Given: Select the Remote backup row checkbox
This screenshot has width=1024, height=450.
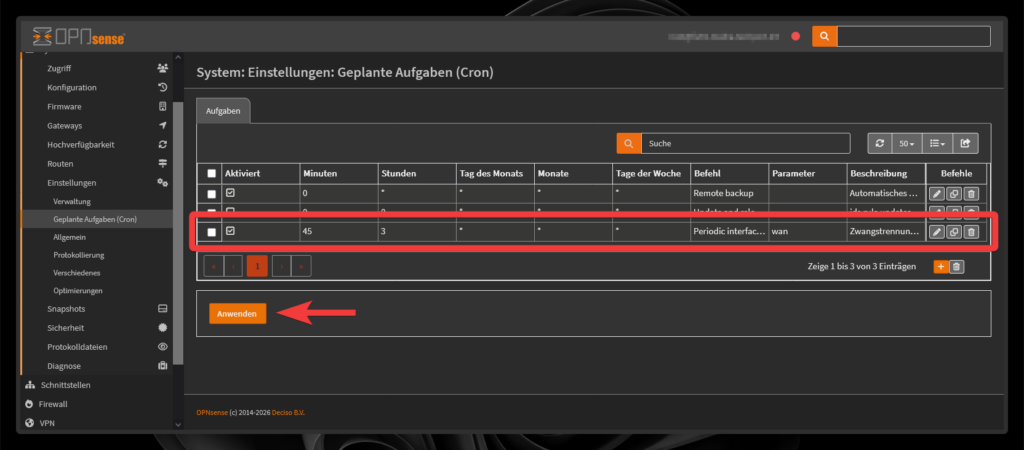Looking at the screenshot, I should [x=211, y=193].
